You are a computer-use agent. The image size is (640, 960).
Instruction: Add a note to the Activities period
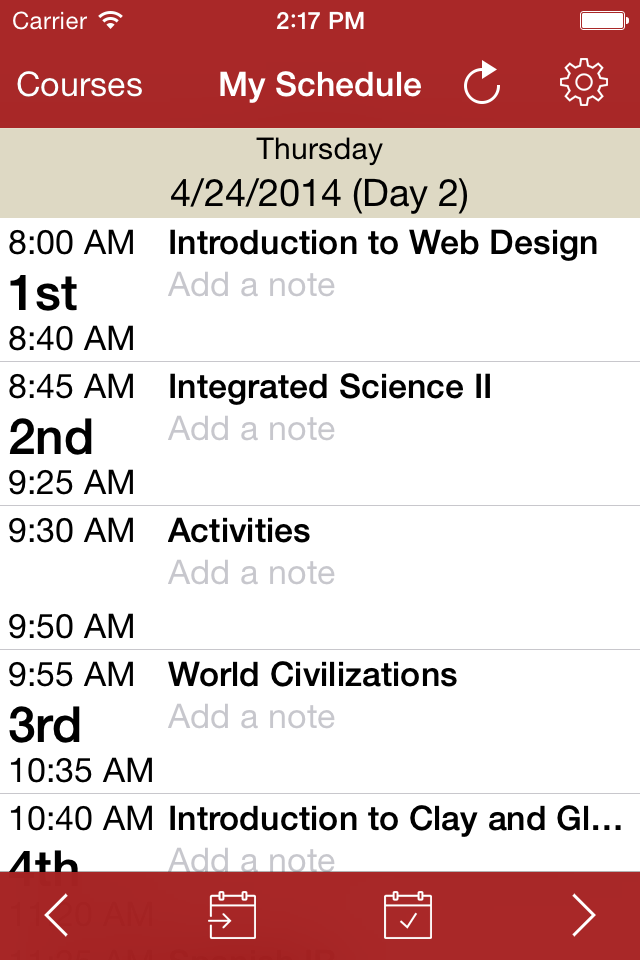pyautogui.click(x=251, y=573)
